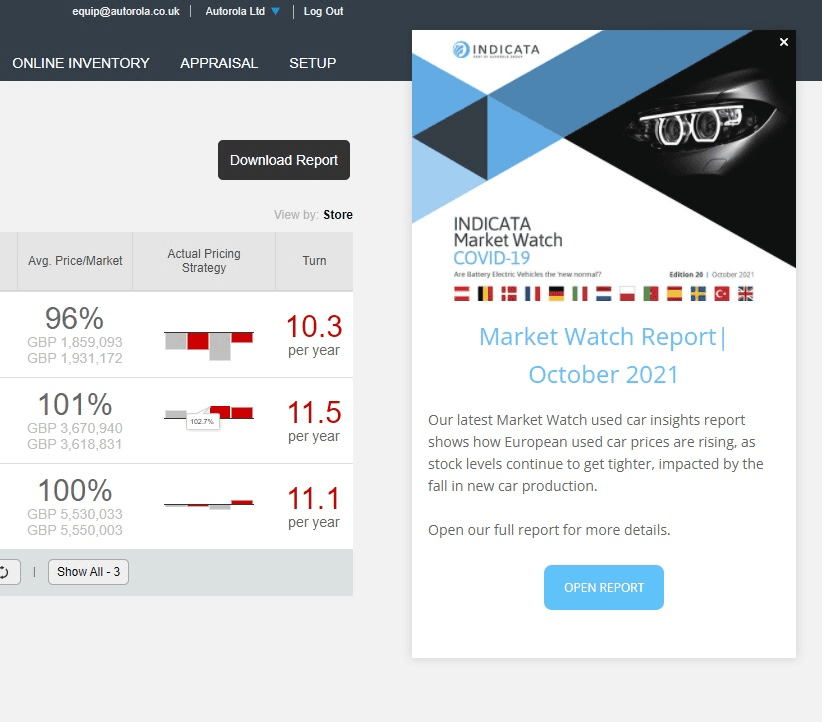Viewport: 822px width, 722px height.
Task: Click the Show All - 3 button
Action: tap(88, 572)
